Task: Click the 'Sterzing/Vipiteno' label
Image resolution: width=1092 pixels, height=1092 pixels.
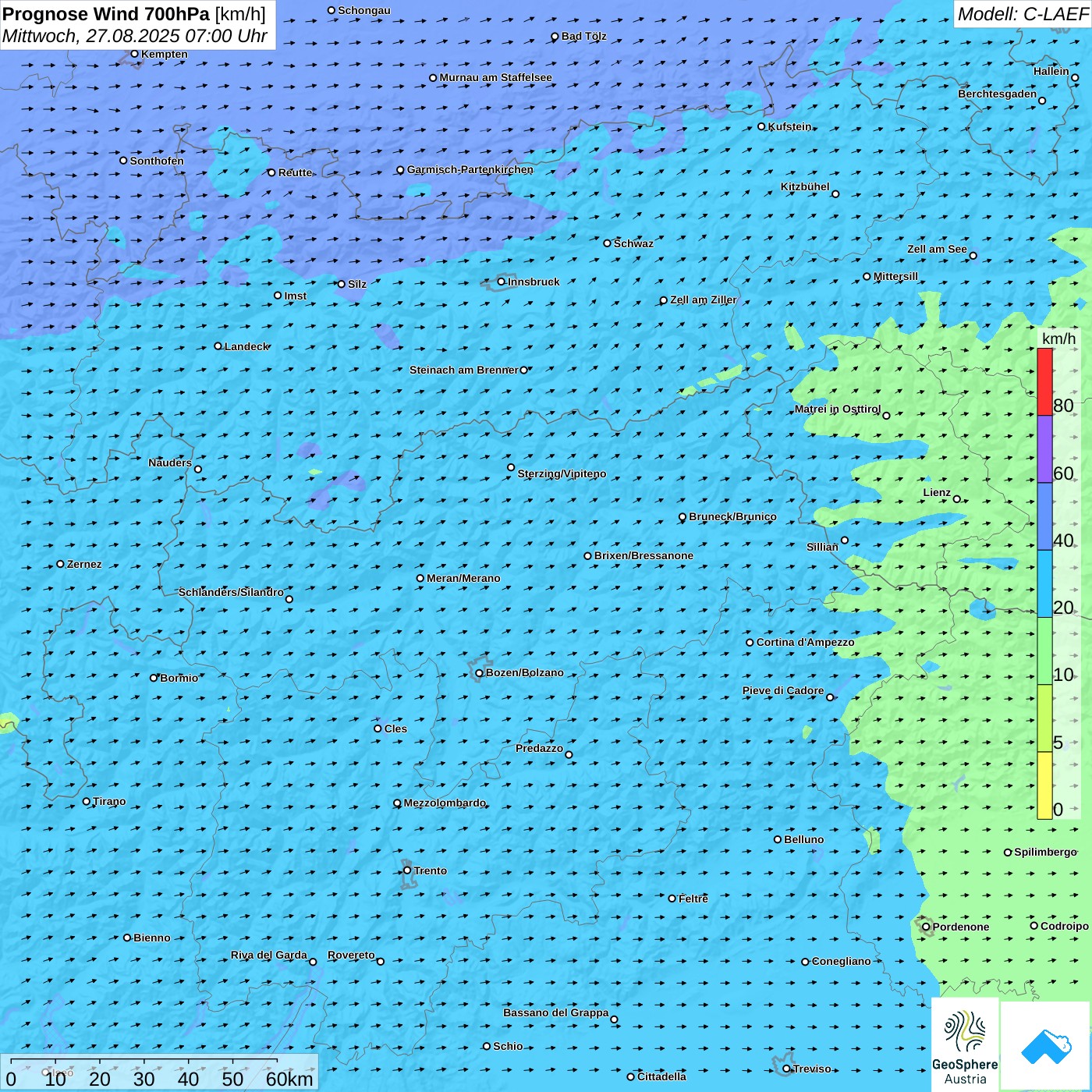Action: tap(562, 473)
